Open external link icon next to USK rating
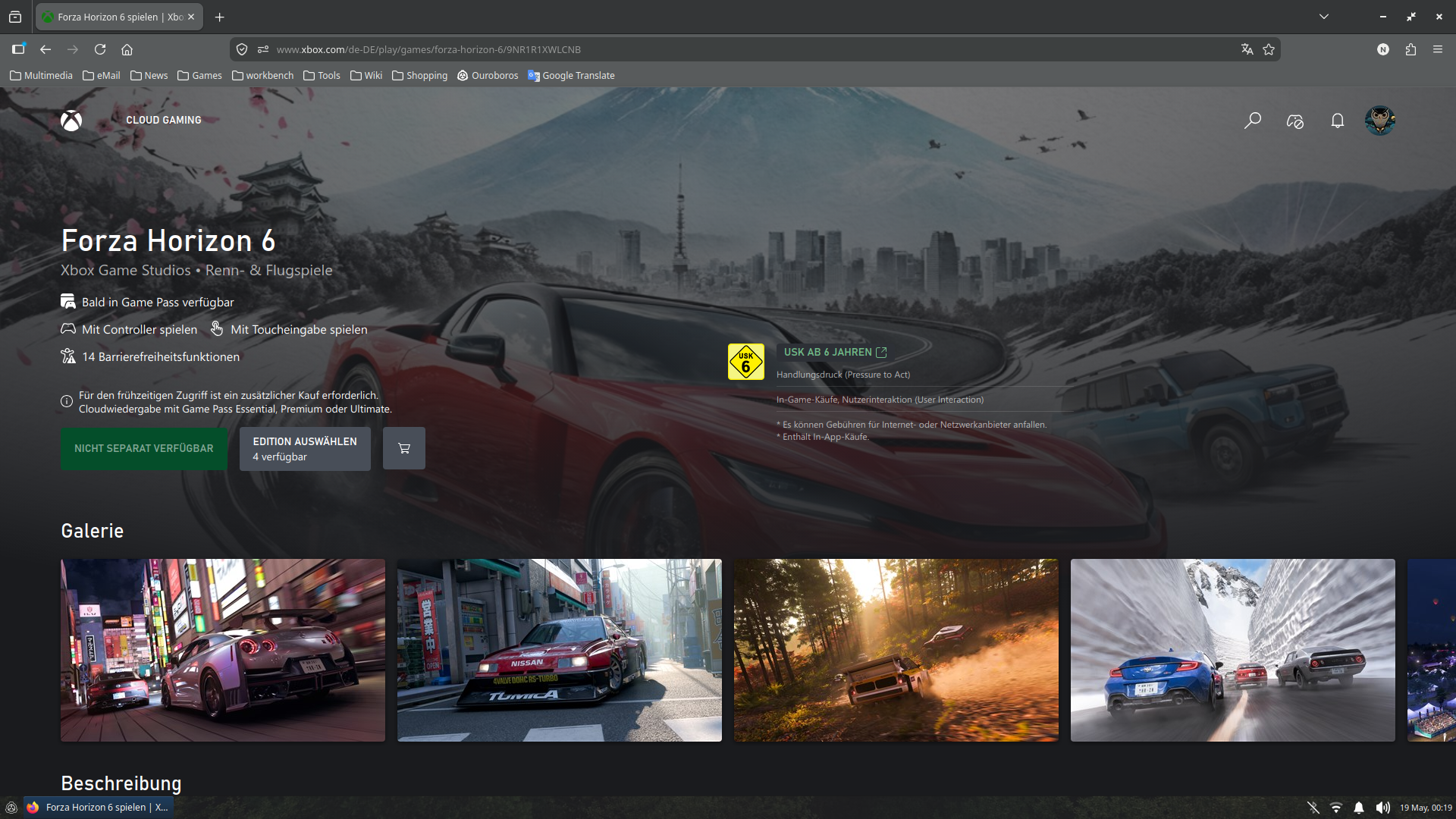This screenshot has width=1456, height=819. click(881, 353)
